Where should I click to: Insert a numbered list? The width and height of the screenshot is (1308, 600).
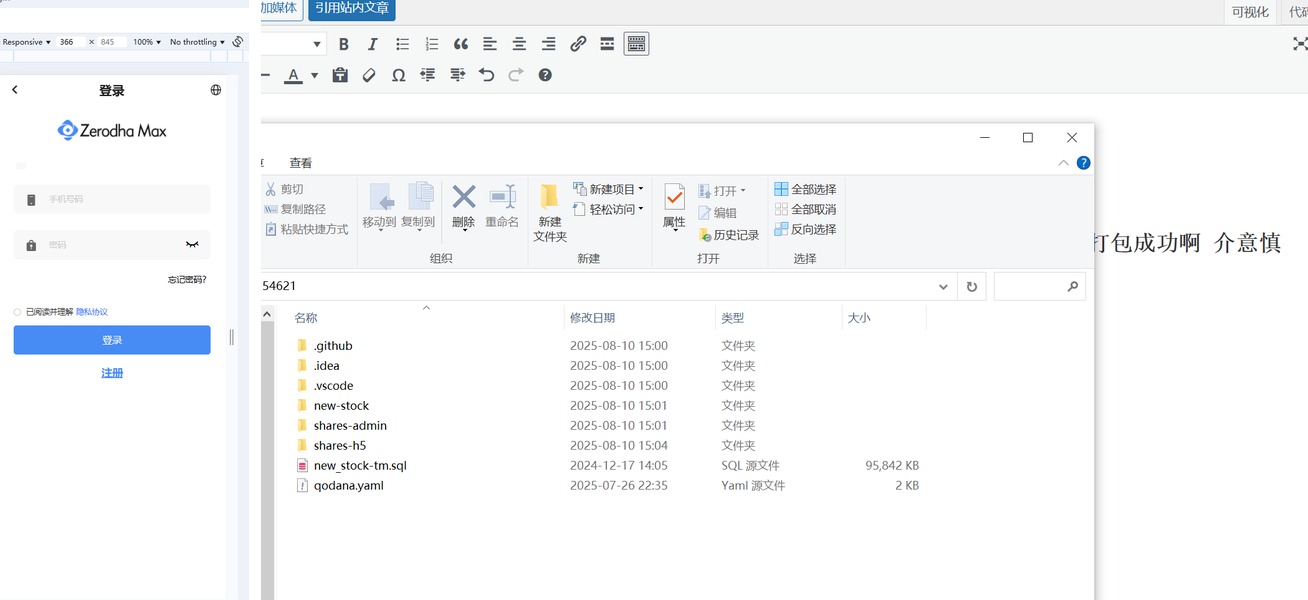[x=432, y=44]
